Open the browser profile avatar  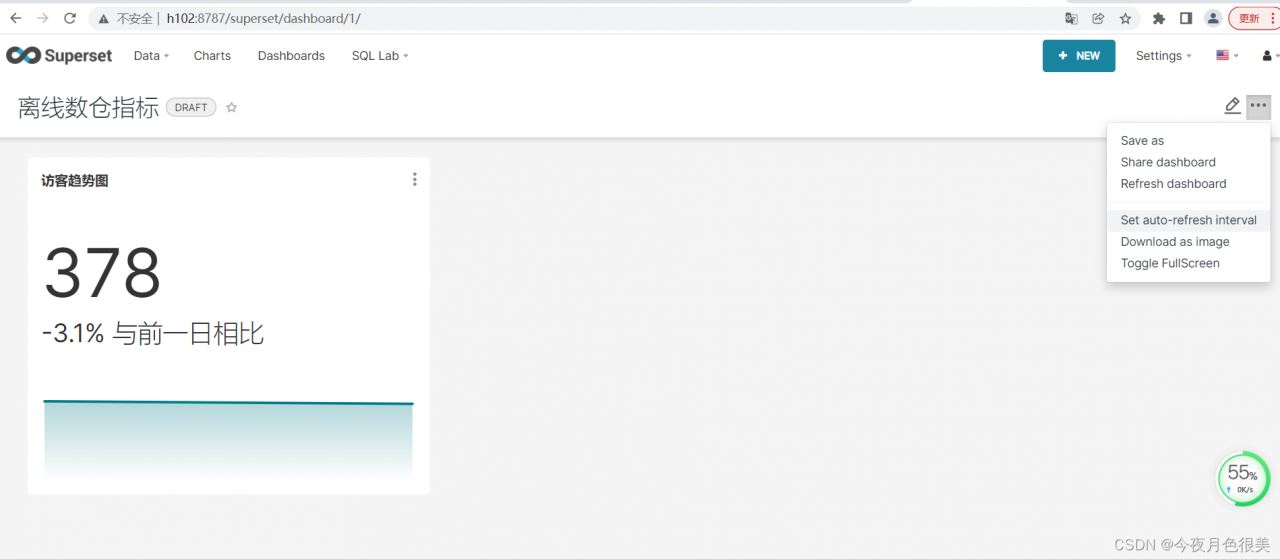[1213, 18]
